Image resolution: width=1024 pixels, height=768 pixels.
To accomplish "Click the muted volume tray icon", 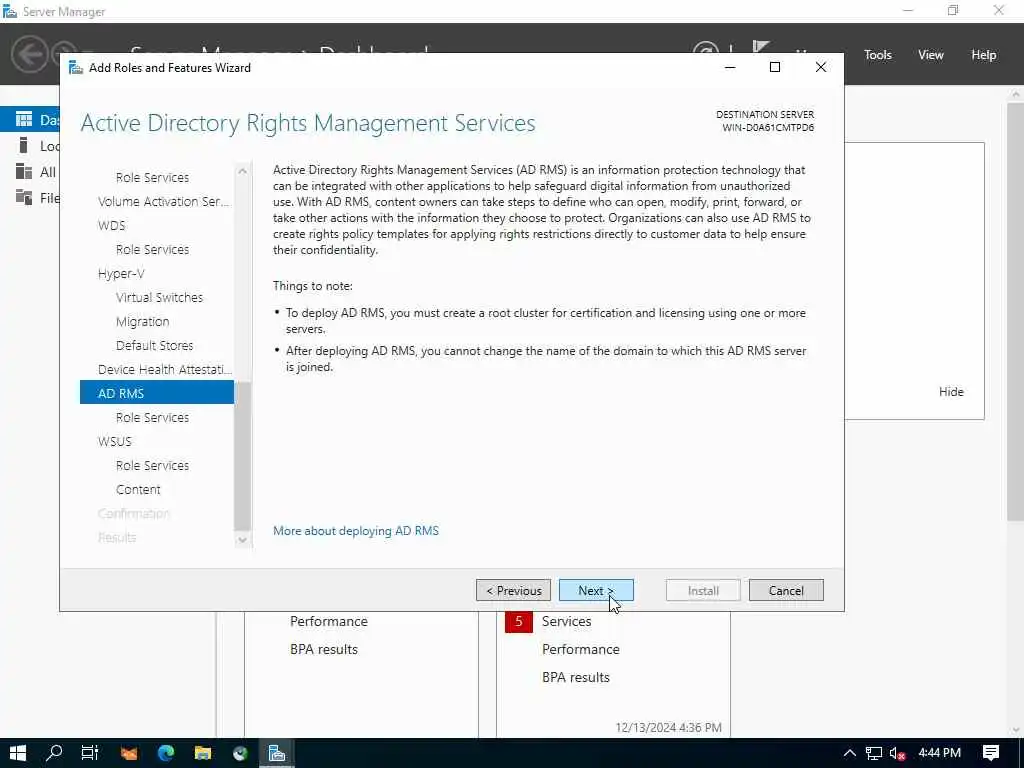I will tap(898, 753).
